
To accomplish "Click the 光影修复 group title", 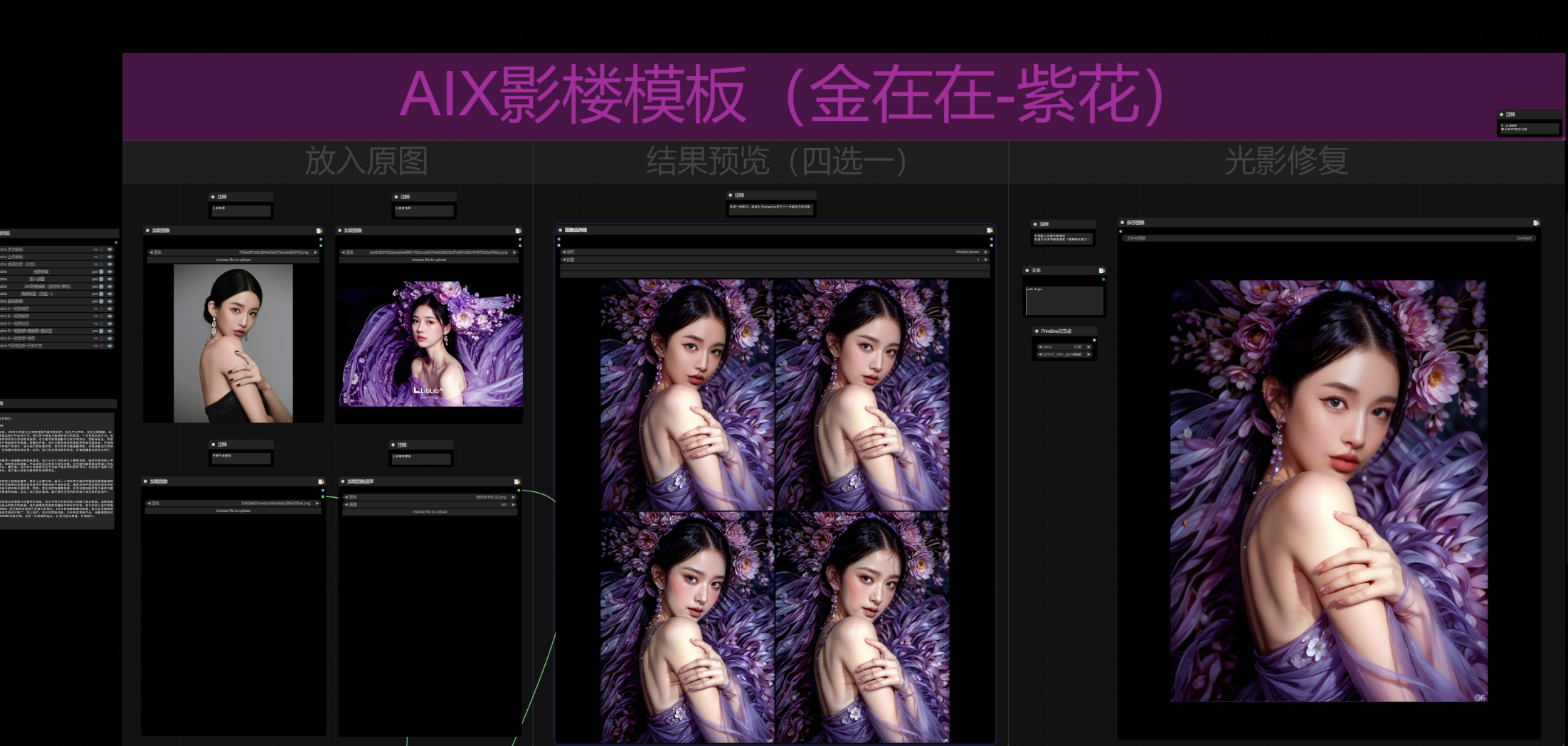I will click(1286, 161).
